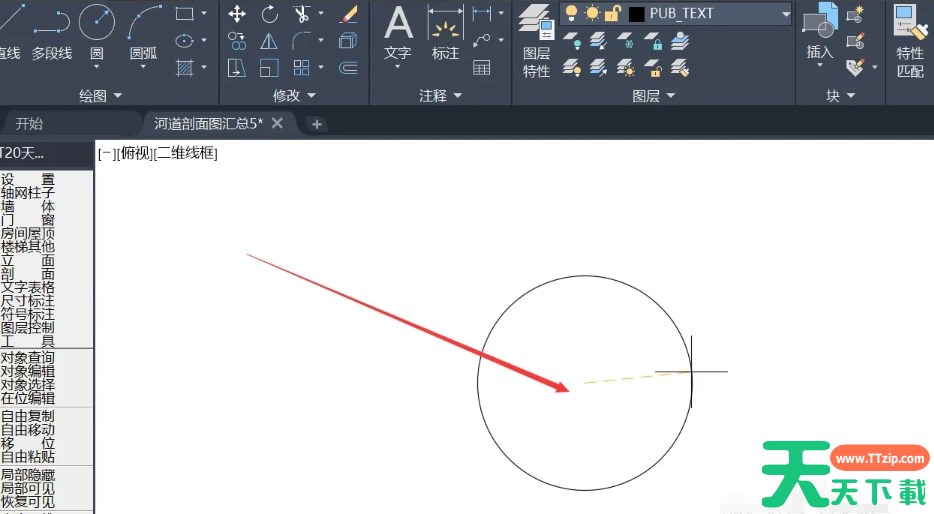Select the Polyline (多段线) draw tool

(x=52, y=33)
